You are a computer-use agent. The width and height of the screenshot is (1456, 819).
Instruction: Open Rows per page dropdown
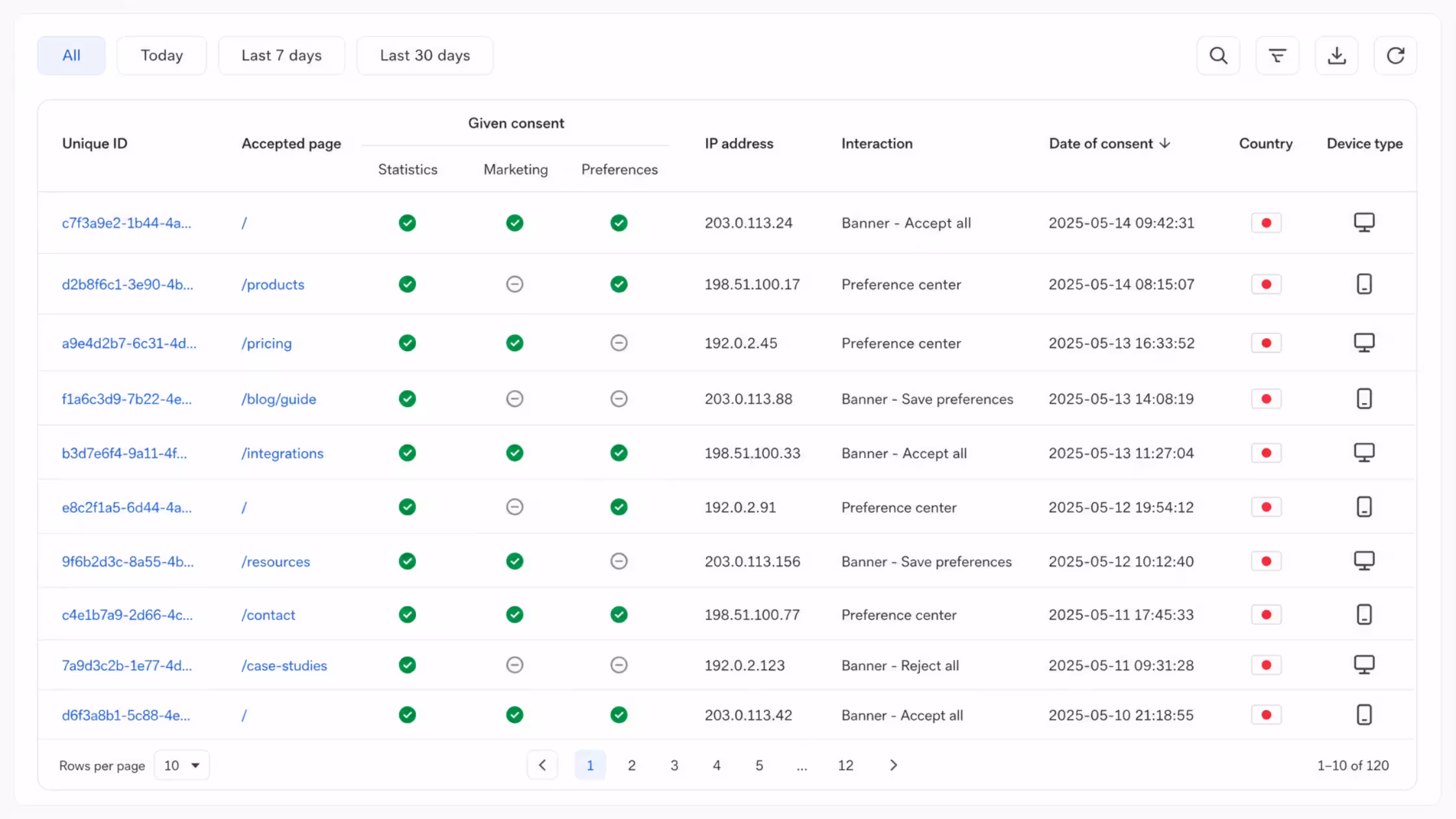coord(181,765)
